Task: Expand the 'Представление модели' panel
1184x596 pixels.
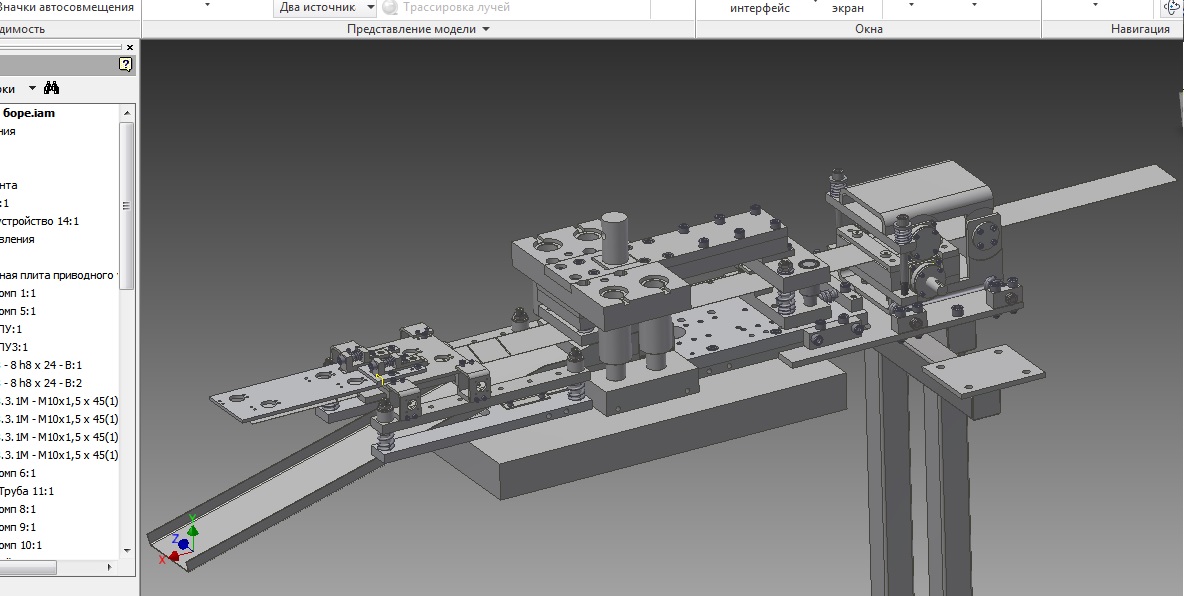Action: pos(486,29)
